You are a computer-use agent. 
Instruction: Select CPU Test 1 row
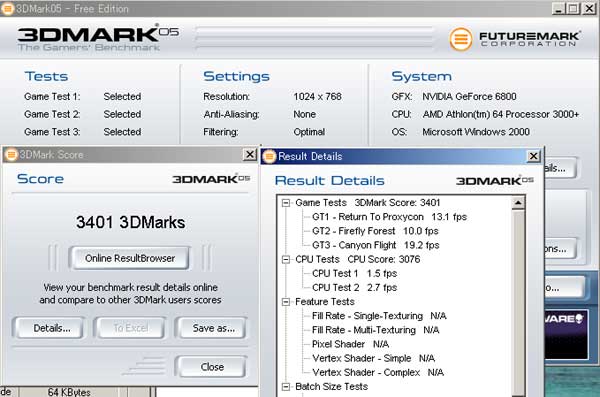[x=354, y=274]
